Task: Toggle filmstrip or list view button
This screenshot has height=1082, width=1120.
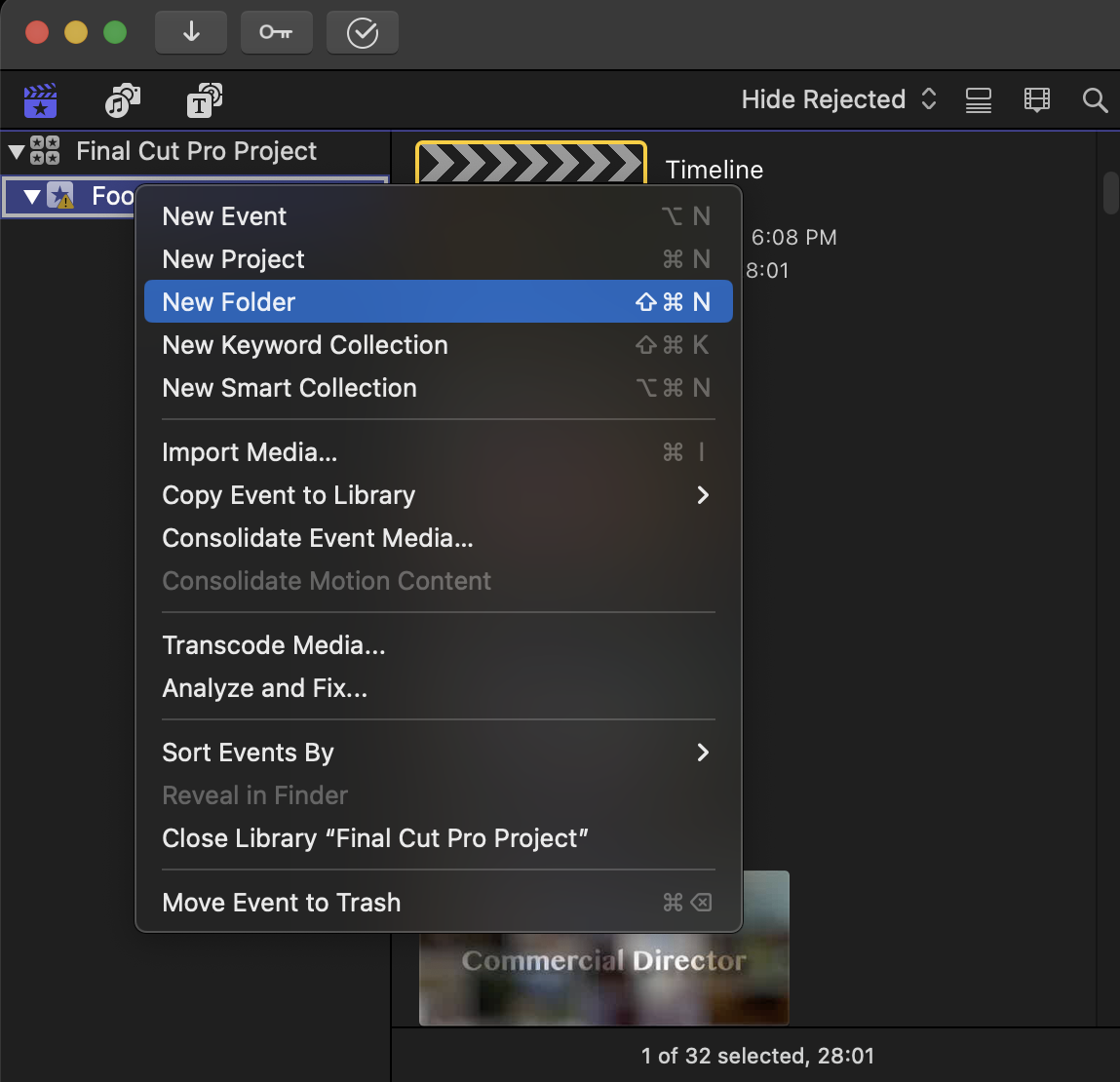Action: 979,100
